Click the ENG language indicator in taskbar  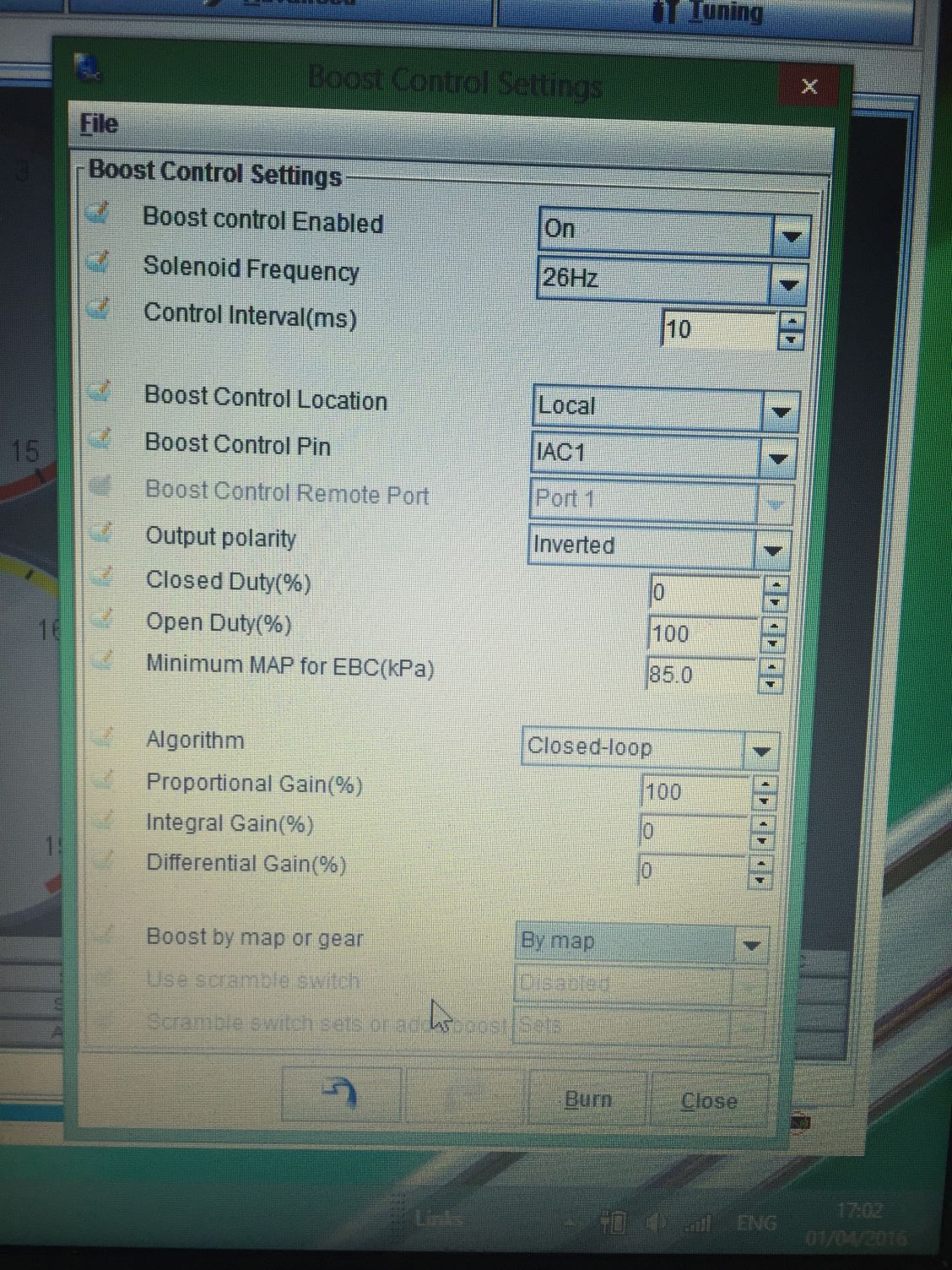755,1223
